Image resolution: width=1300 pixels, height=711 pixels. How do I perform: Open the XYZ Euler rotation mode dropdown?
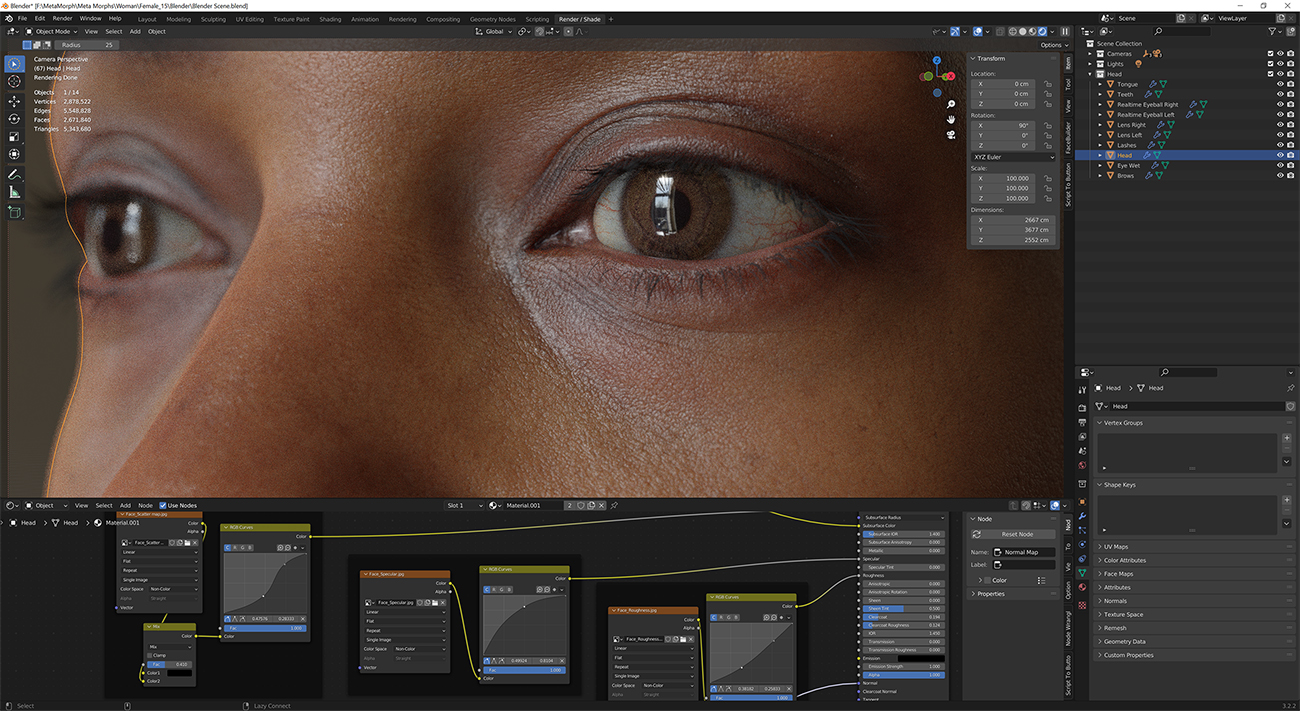pos(1012,157)
